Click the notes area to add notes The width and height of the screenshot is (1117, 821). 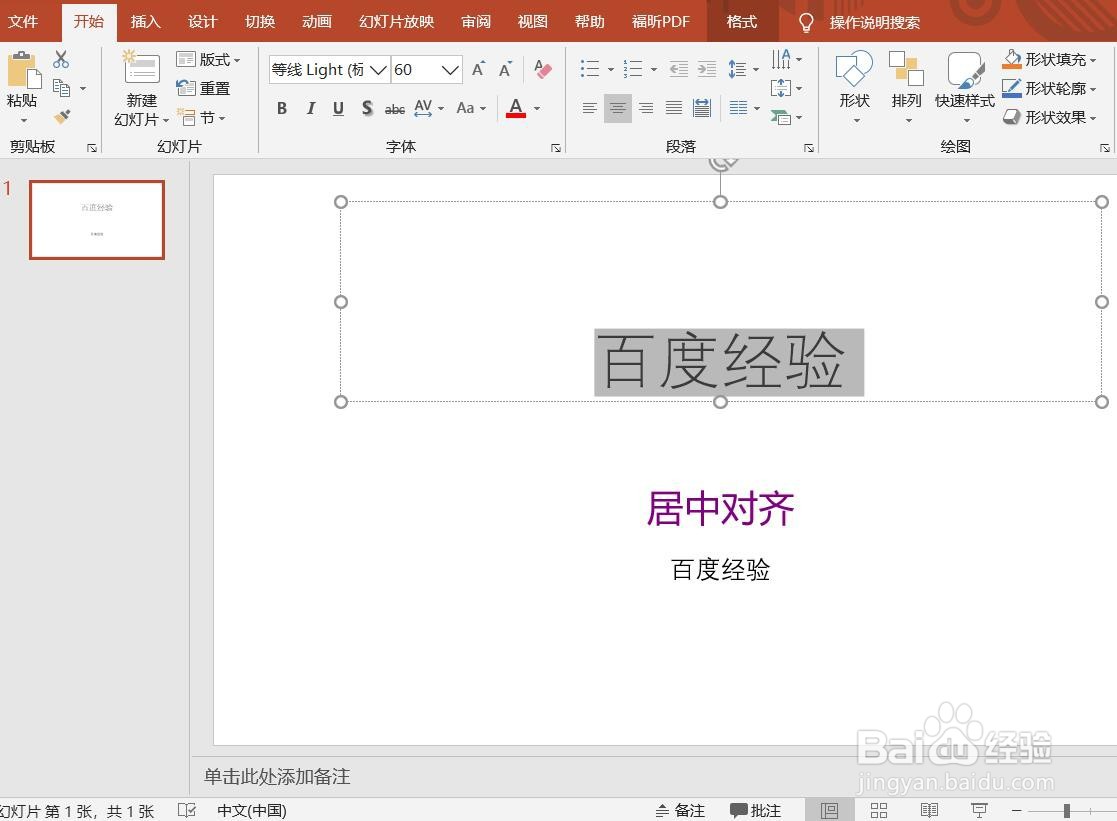277,776
